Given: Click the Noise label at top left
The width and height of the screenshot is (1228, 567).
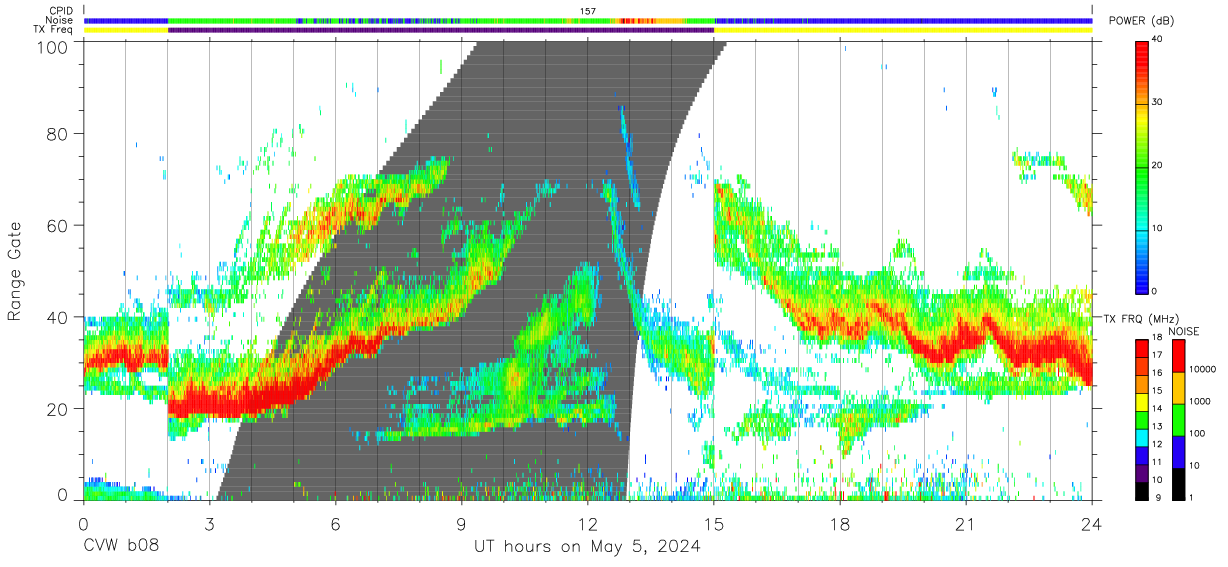Looking at the screenshot, I should pyautogui.click(x=61, y=20).
